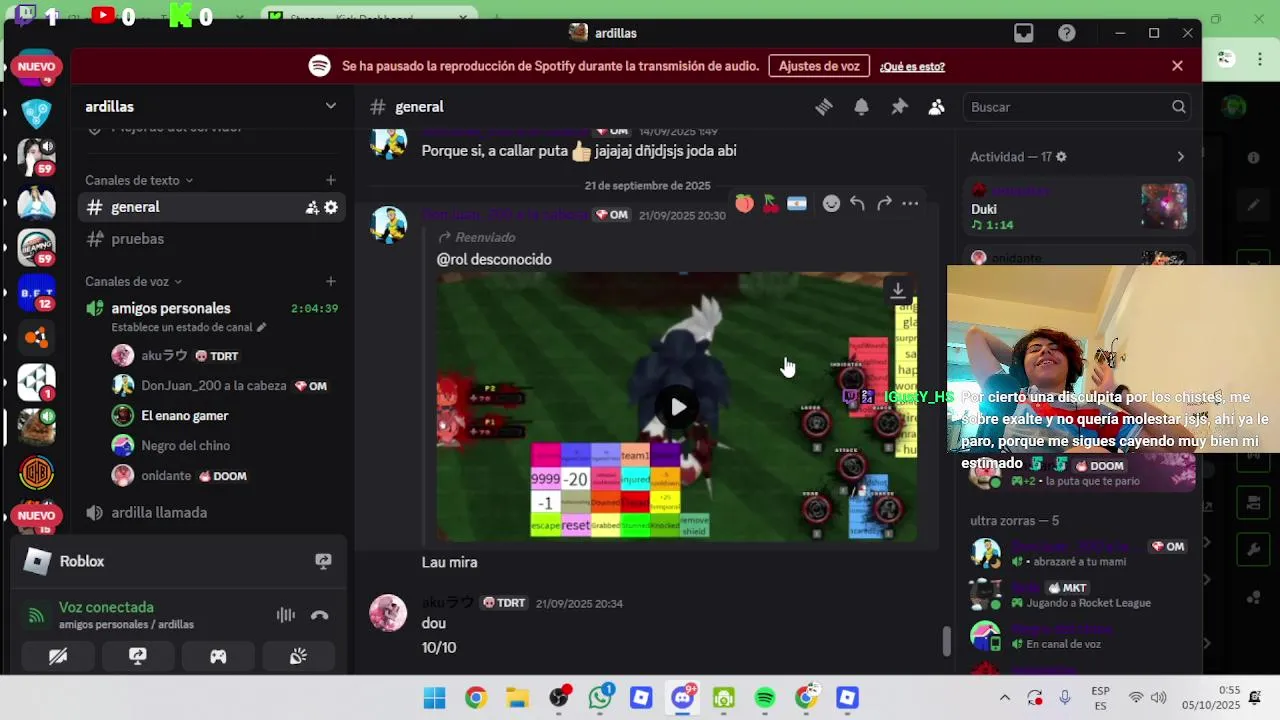Viewport: 1280px width, 720px height.
Task: Open amigos personales voice channel
Action: [170, 308]
